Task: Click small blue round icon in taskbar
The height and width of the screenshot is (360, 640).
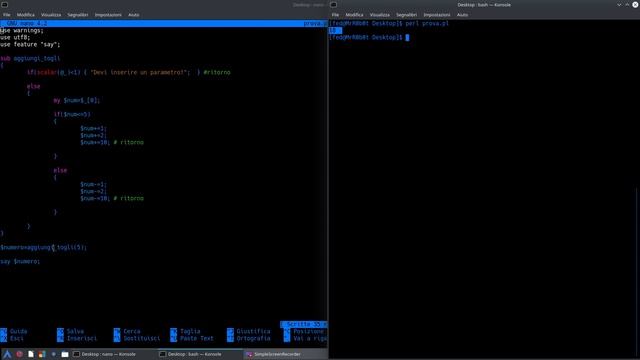Action: (x=53, y=354)
